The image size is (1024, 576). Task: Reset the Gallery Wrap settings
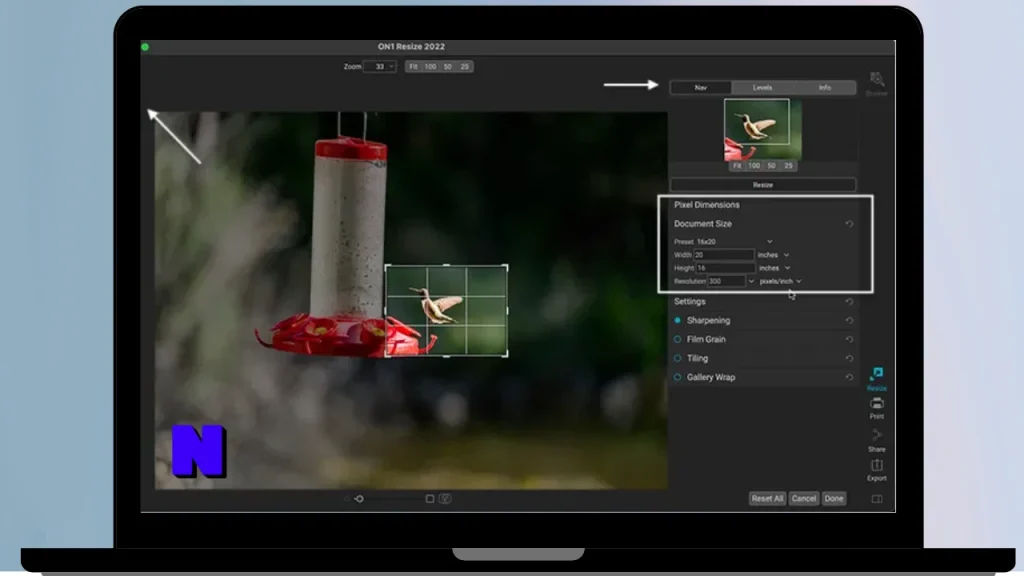click(x=849, y=377)
